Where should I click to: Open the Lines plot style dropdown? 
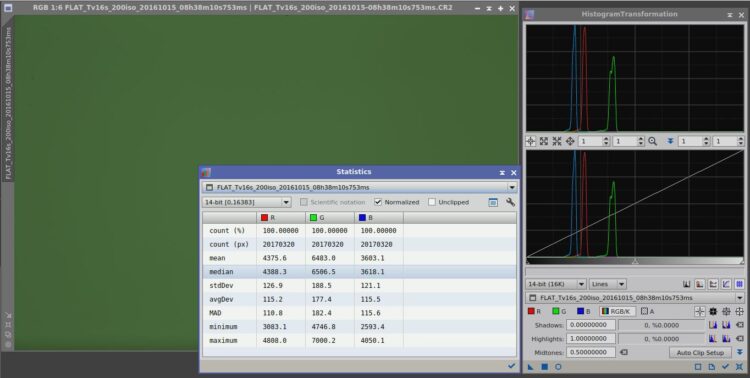coord(607,284)
